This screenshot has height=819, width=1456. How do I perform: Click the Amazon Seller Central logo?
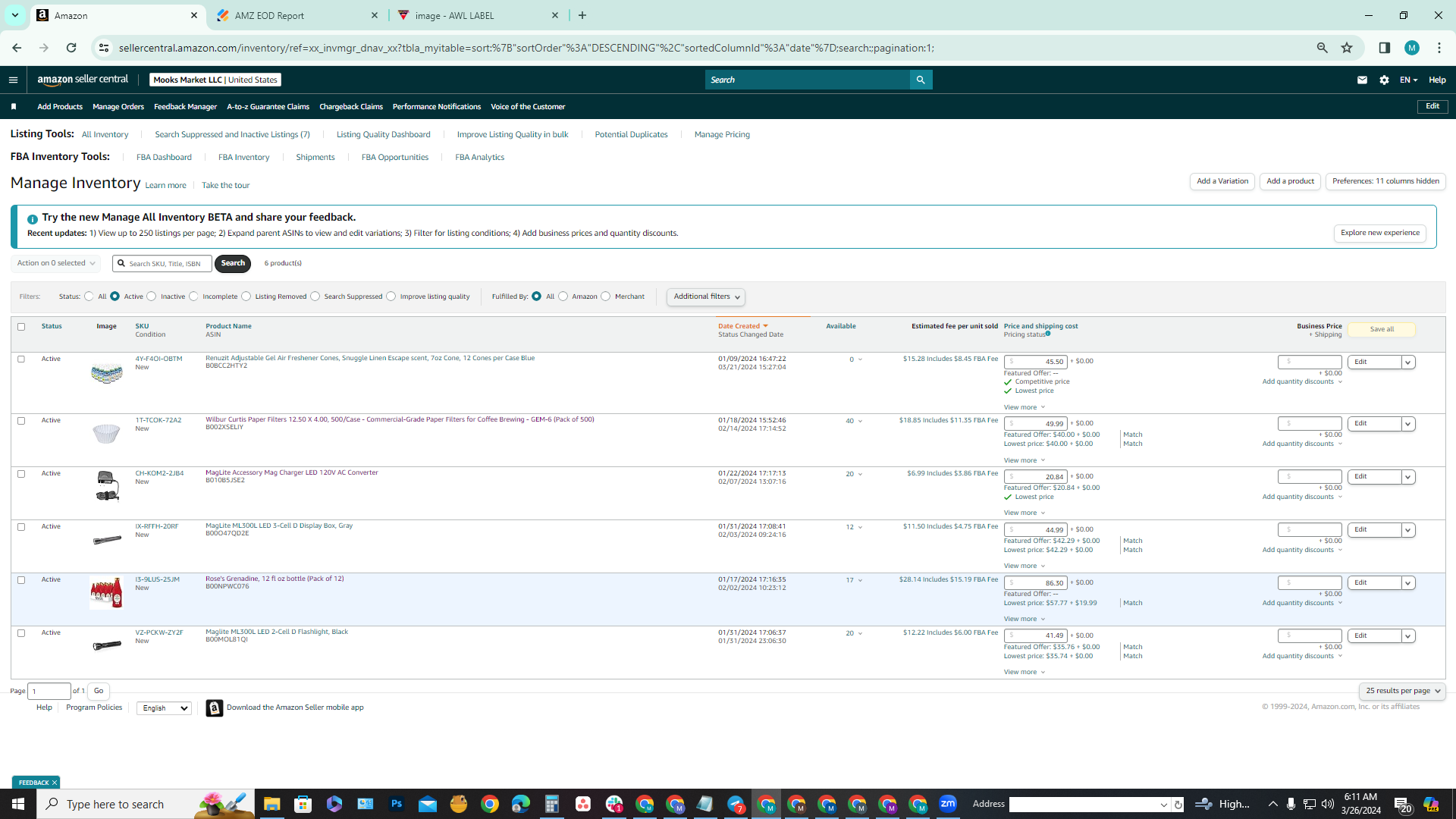click(x=83, y=80)
